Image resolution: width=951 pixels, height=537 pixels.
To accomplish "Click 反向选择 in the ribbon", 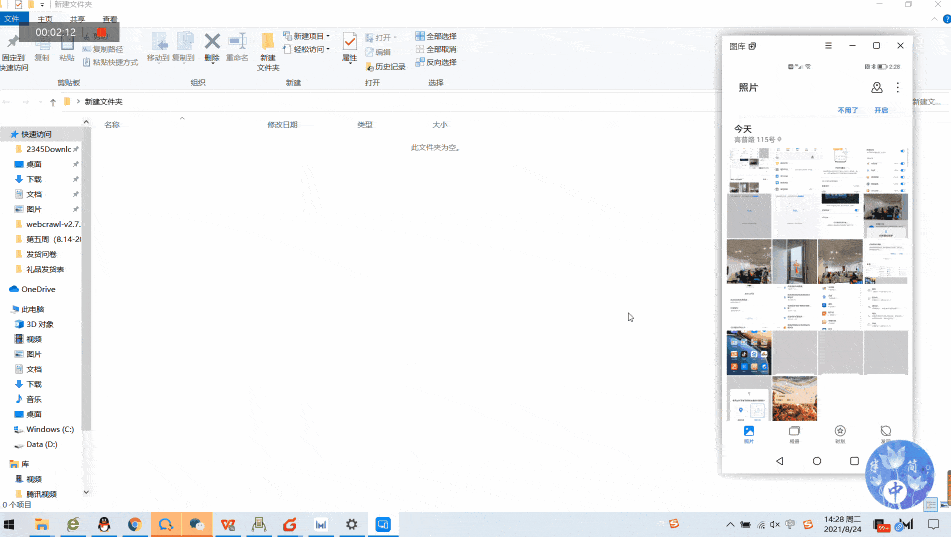I will click(x=436, y=62).
